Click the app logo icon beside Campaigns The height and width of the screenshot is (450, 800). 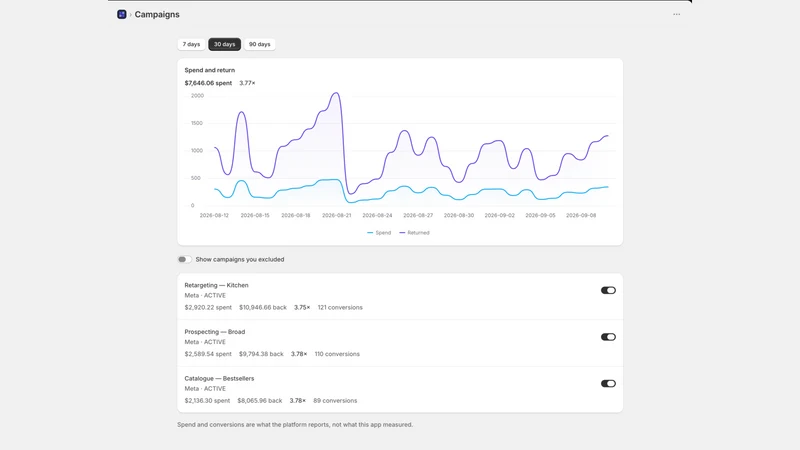click(121, 14)
